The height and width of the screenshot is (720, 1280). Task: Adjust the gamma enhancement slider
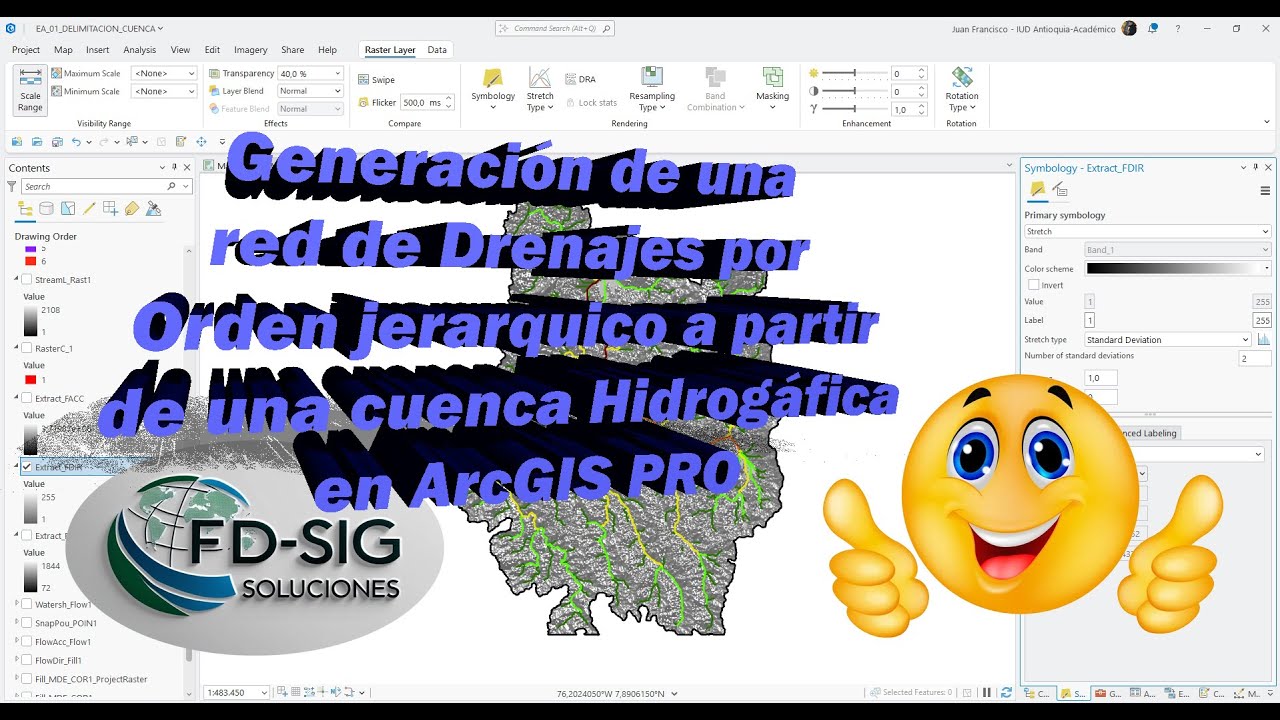[x=853, y=109]
